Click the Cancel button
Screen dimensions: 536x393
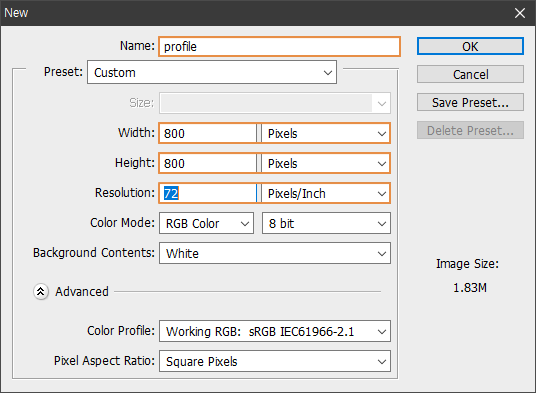(x=470, y=74)
